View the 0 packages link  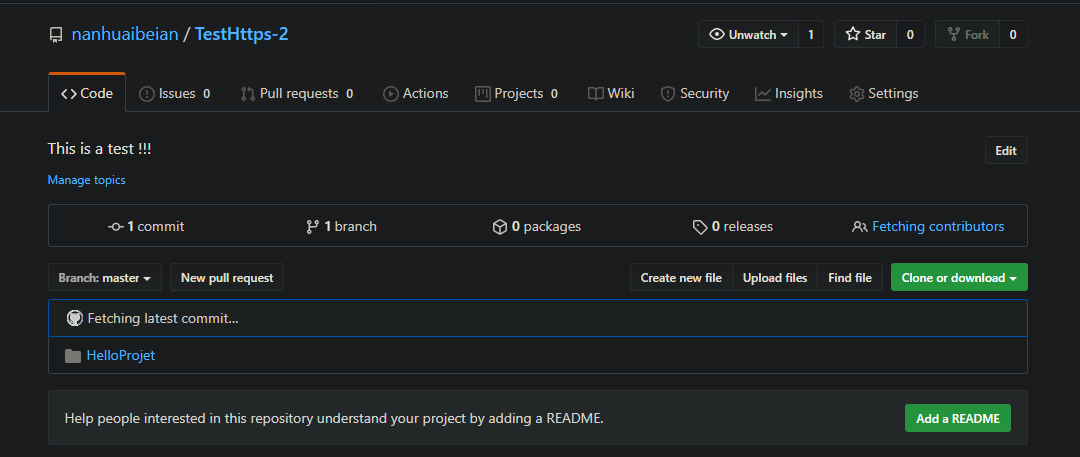[537, 226]
